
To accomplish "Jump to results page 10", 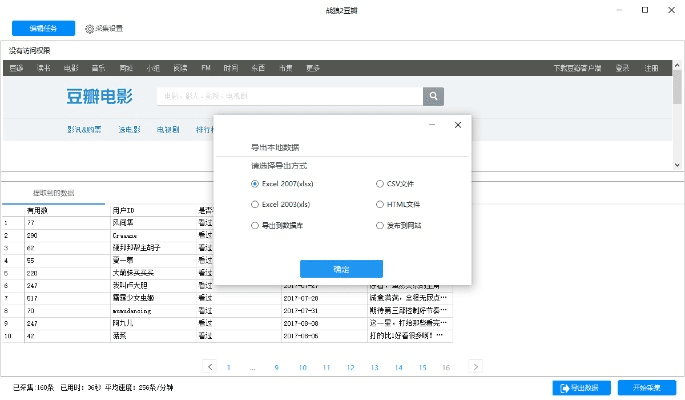I will [x=303, y=368].
